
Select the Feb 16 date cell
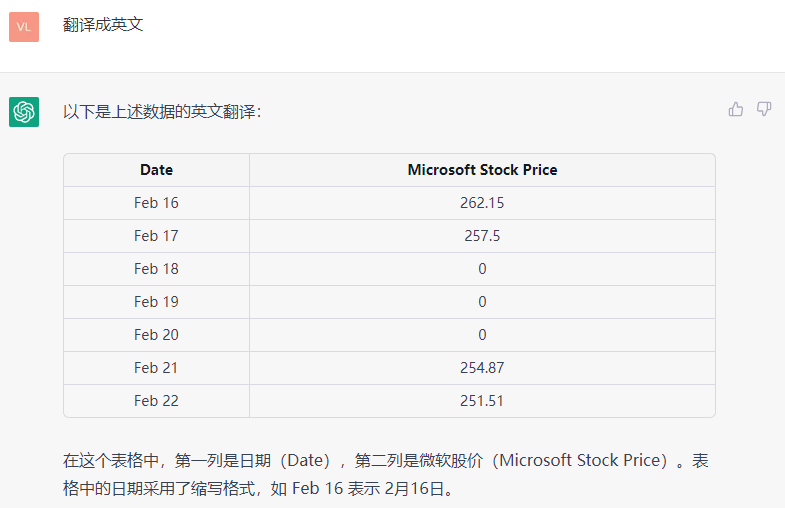coord(156,203)
